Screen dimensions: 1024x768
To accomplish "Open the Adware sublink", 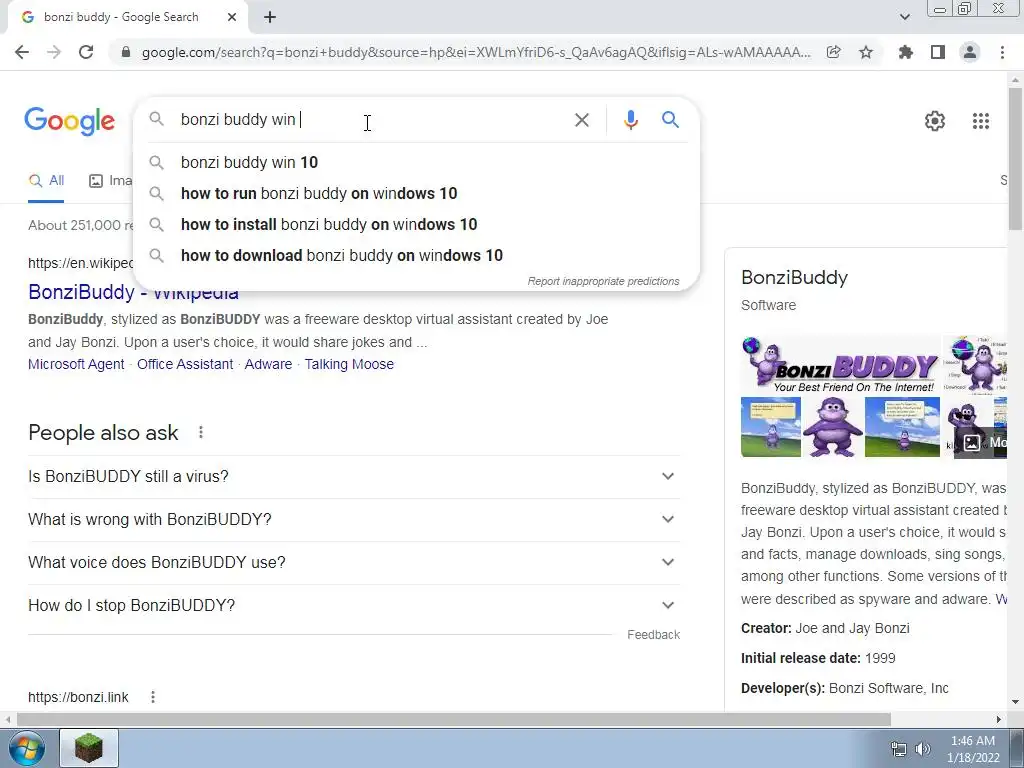I will (x=268, y=364).
